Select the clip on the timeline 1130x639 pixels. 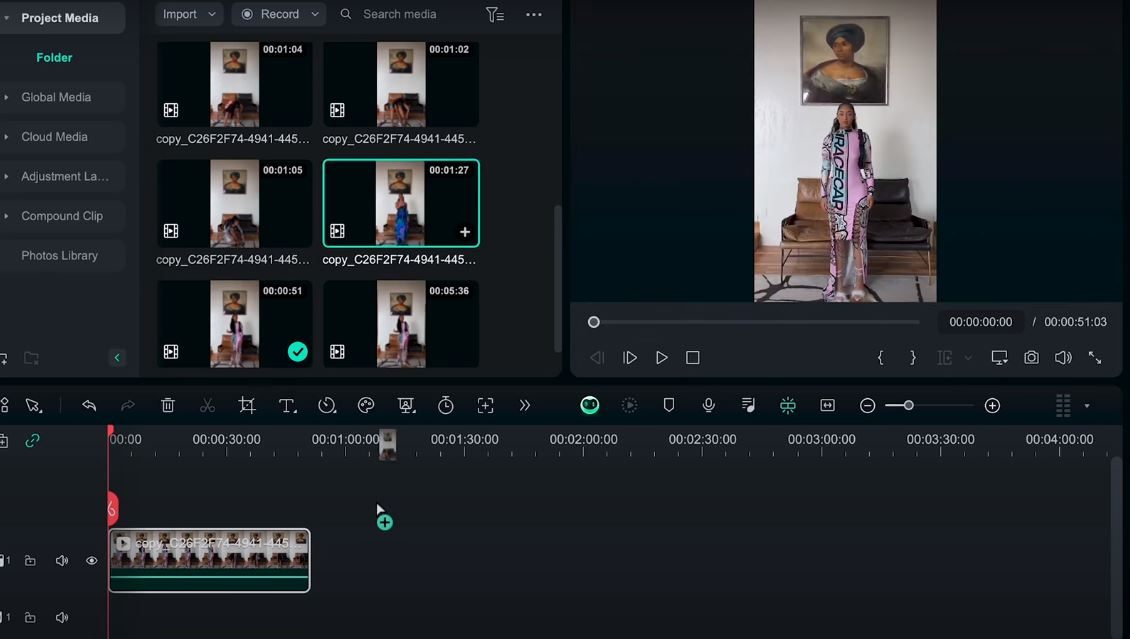210,560
